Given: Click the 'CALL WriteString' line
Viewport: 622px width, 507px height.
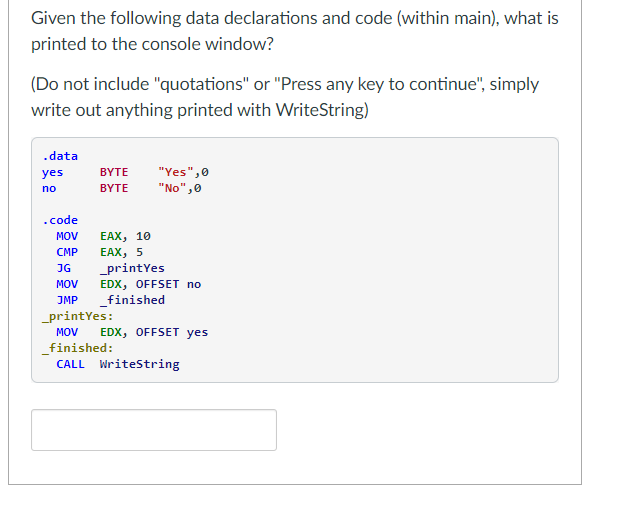Looking at the screenshot, I should 118,364.
